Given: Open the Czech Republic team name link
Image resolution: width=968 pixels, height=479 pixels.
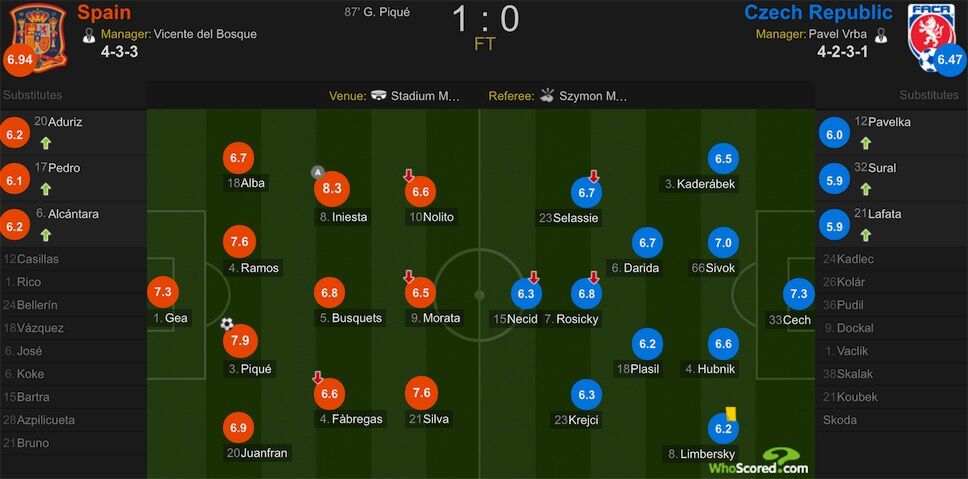Looking at the screenshot, I should [819, 12].
